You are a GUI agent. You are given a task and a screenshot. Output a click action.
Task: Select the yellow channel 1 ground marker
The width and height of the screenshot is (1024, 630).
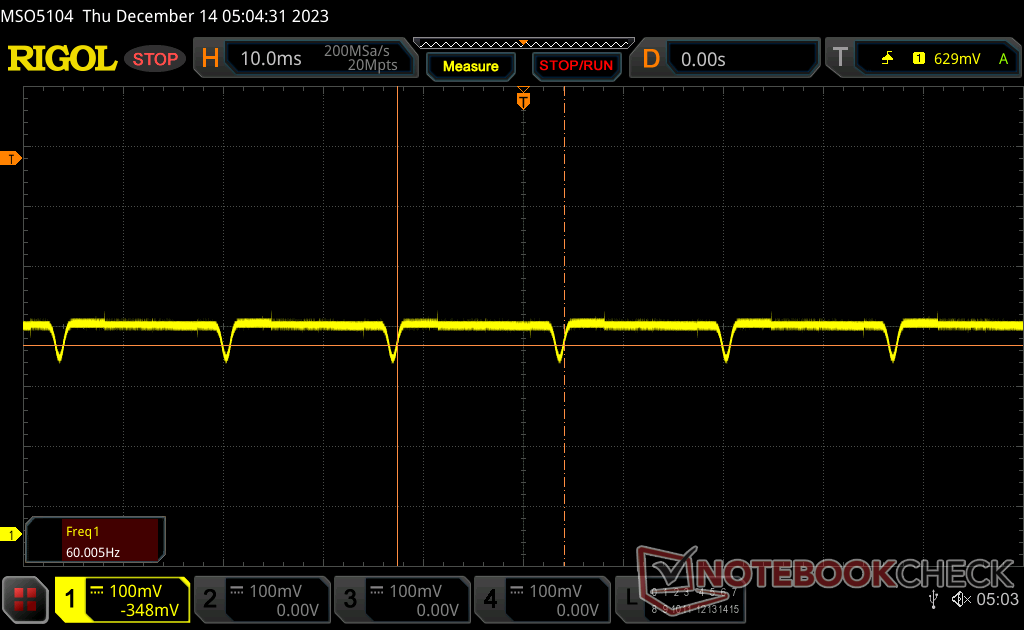click(11, 535)
